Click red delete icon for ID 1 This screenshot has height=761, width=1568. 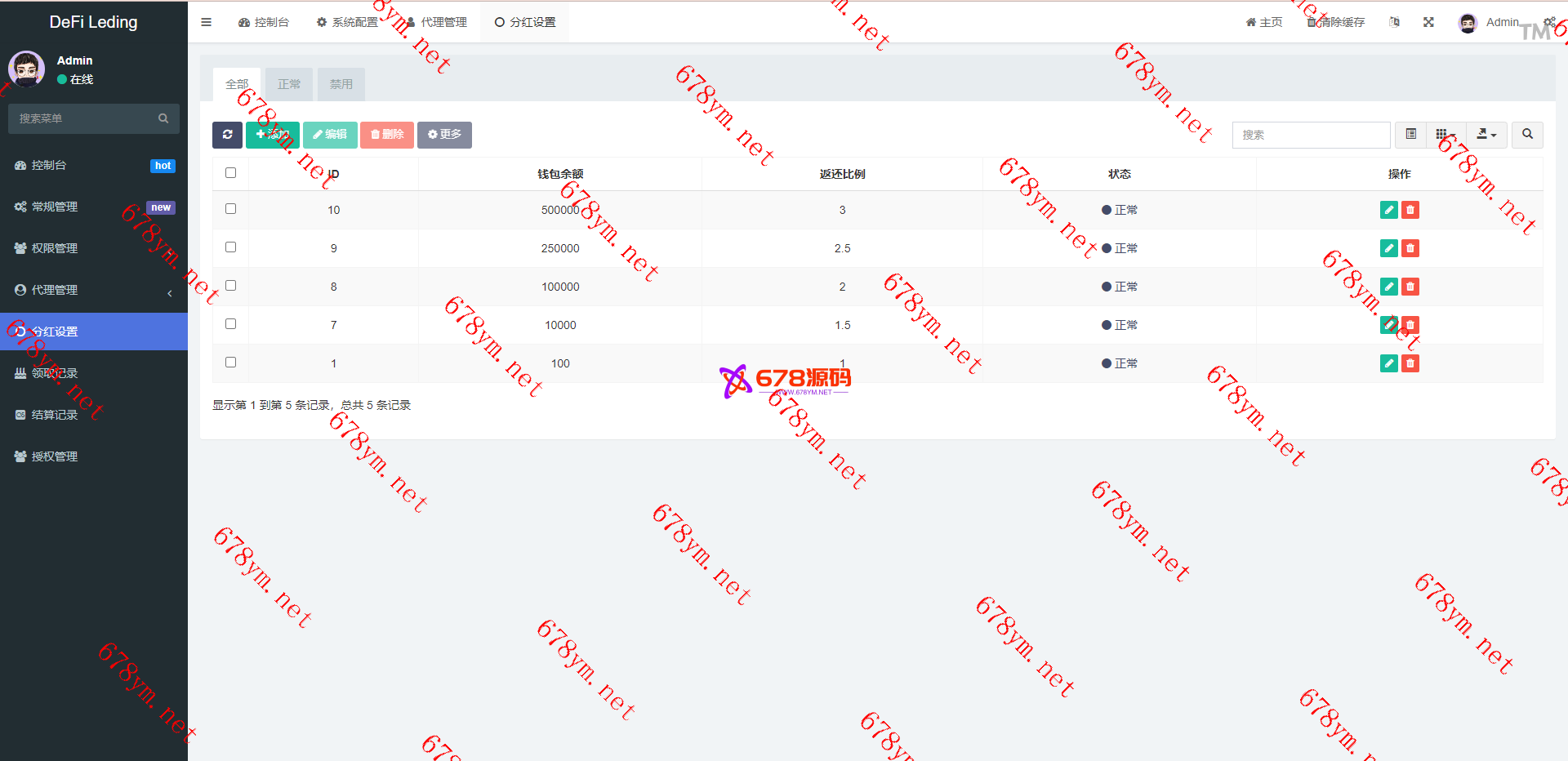pos(1410,363)
